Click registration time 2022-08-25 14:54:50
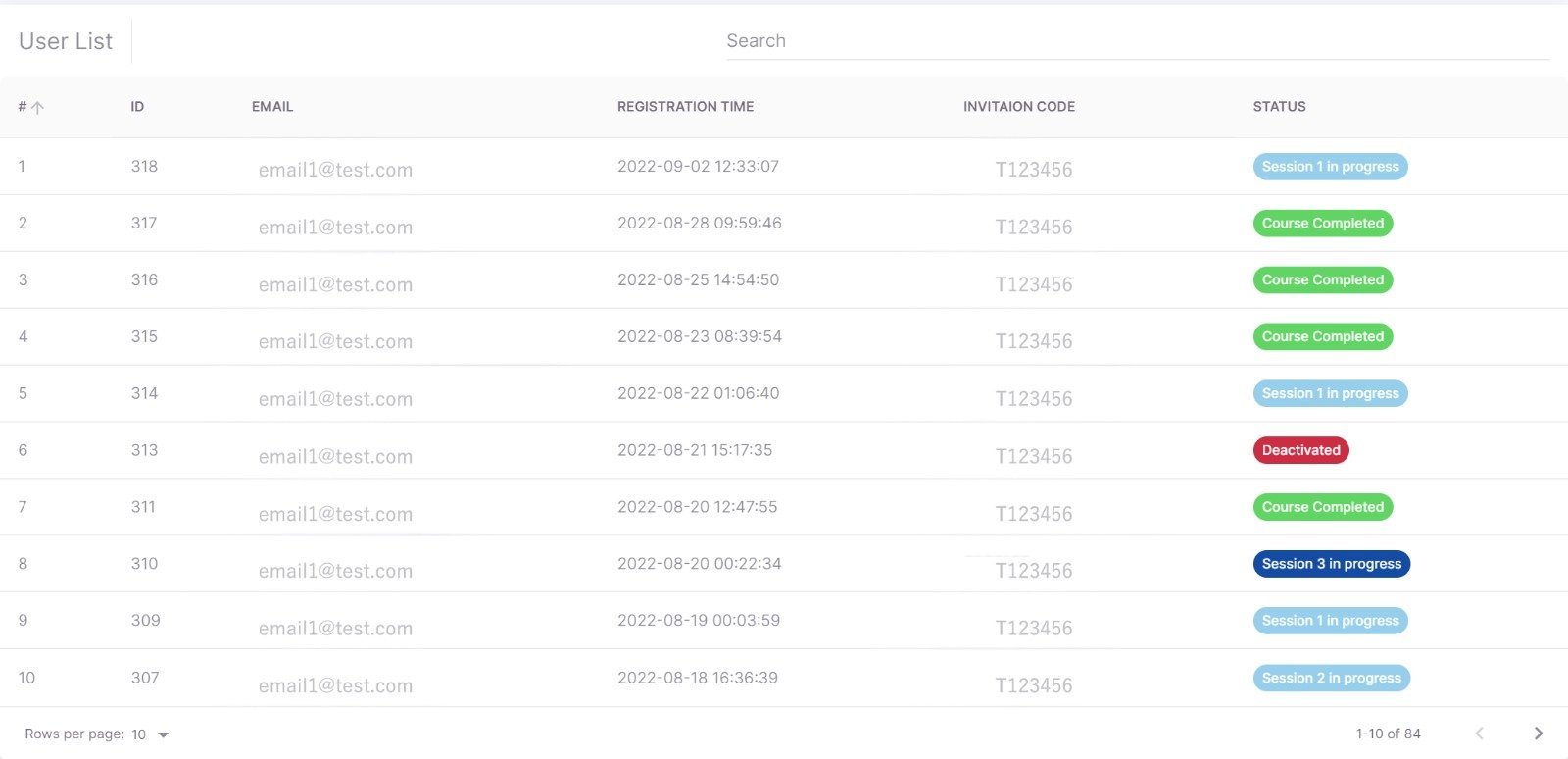Screen dimensions: 1568x759 (698, 279)
